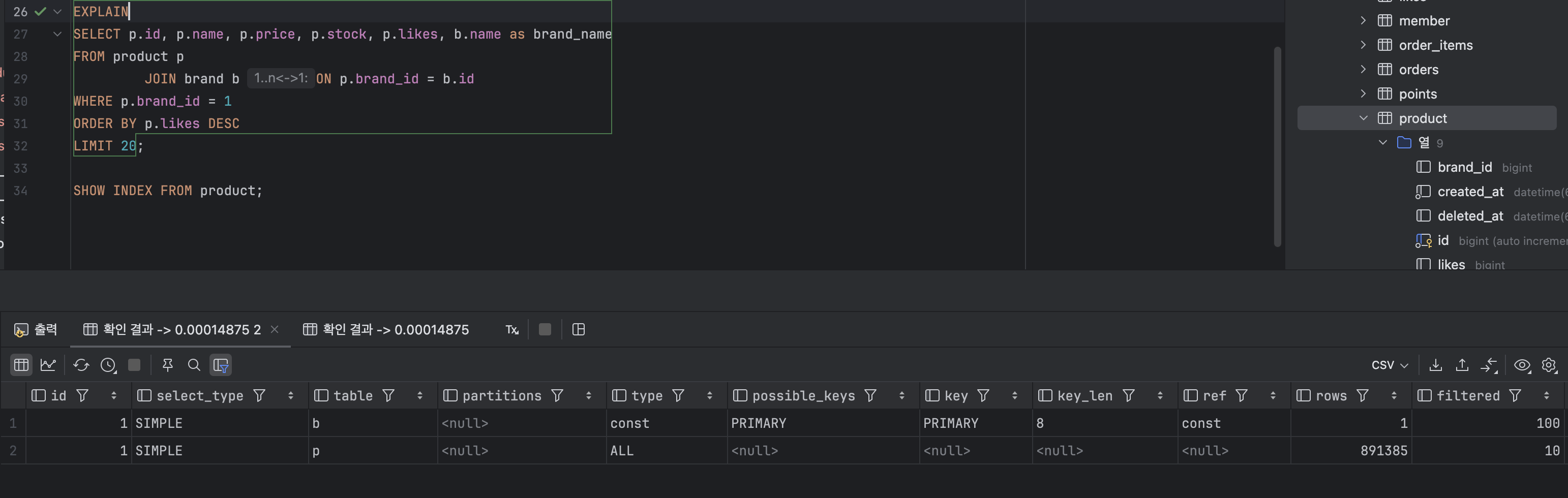Switch to the 출력 output tab

(35, 330)
